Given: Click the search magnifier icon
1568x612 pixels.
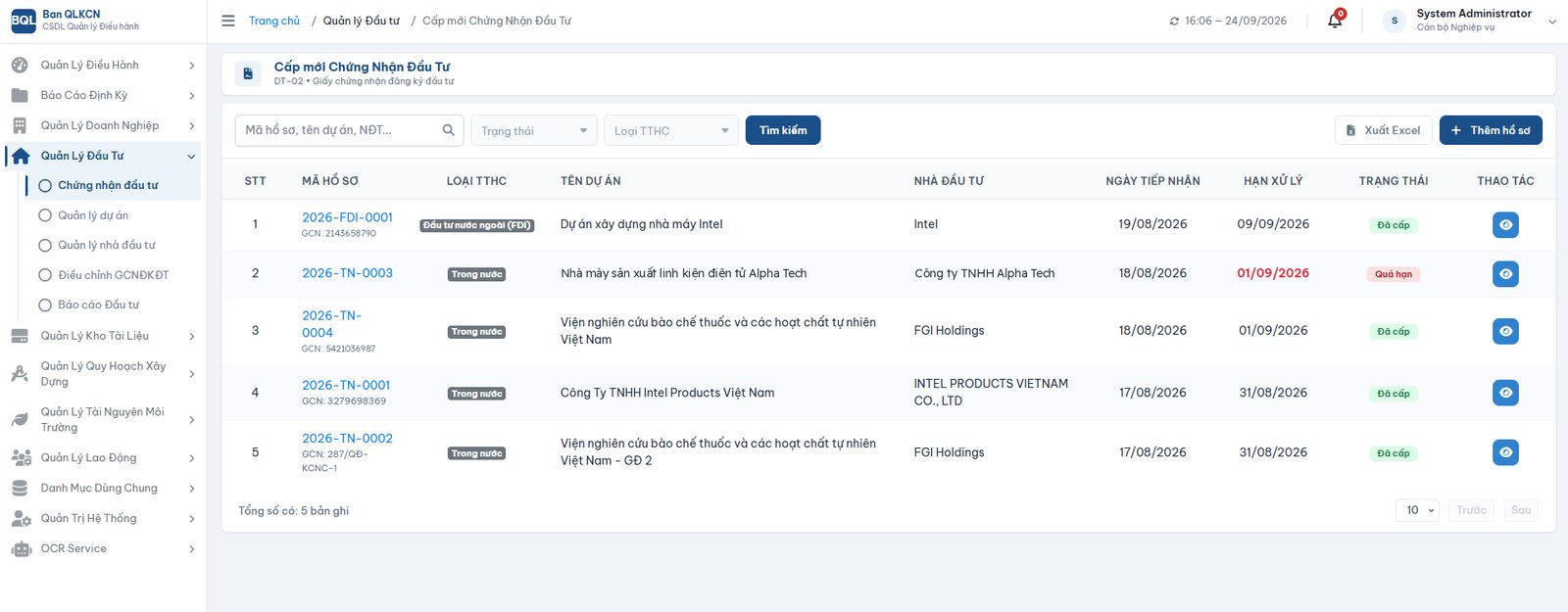Looking at the screenshot, I should tap(449, 130).
